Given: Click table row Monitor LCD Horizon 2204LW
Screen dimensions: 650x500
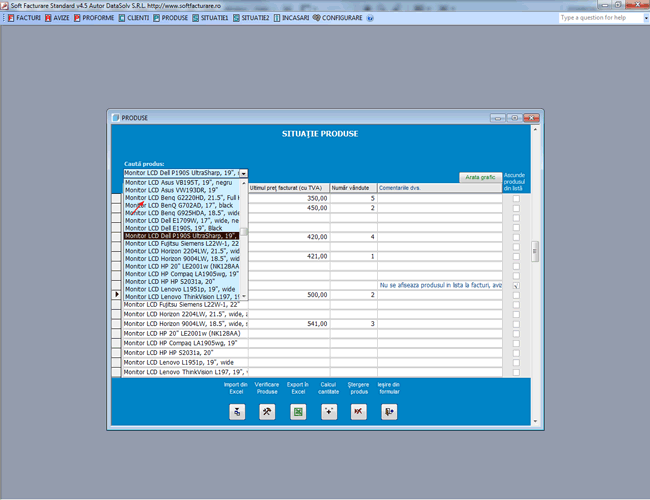Looking at the screenshot, I should 186,314.
